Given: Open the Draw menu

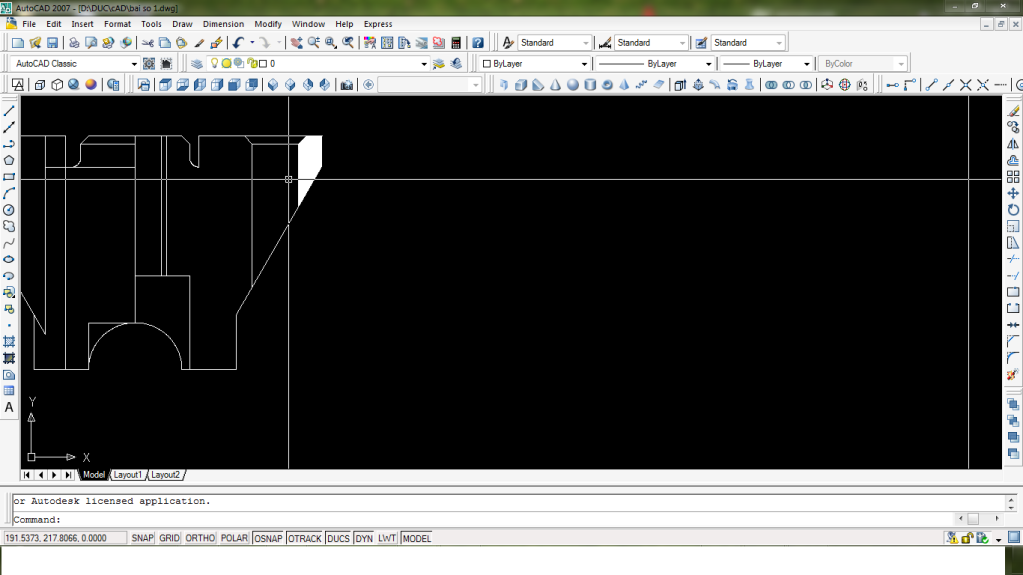Looking at the screenshot, I should (182, 23).
